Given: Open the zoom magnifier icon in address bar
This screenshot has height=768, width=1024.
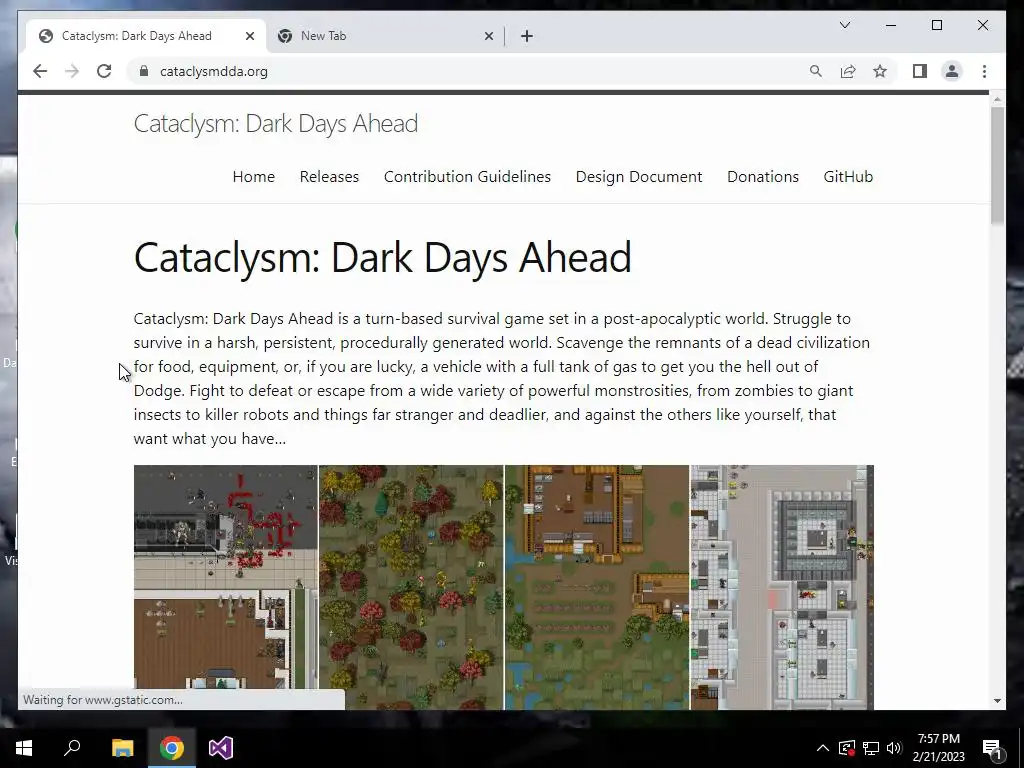Looking at the screenshot, I should click(x=816, y=71).
